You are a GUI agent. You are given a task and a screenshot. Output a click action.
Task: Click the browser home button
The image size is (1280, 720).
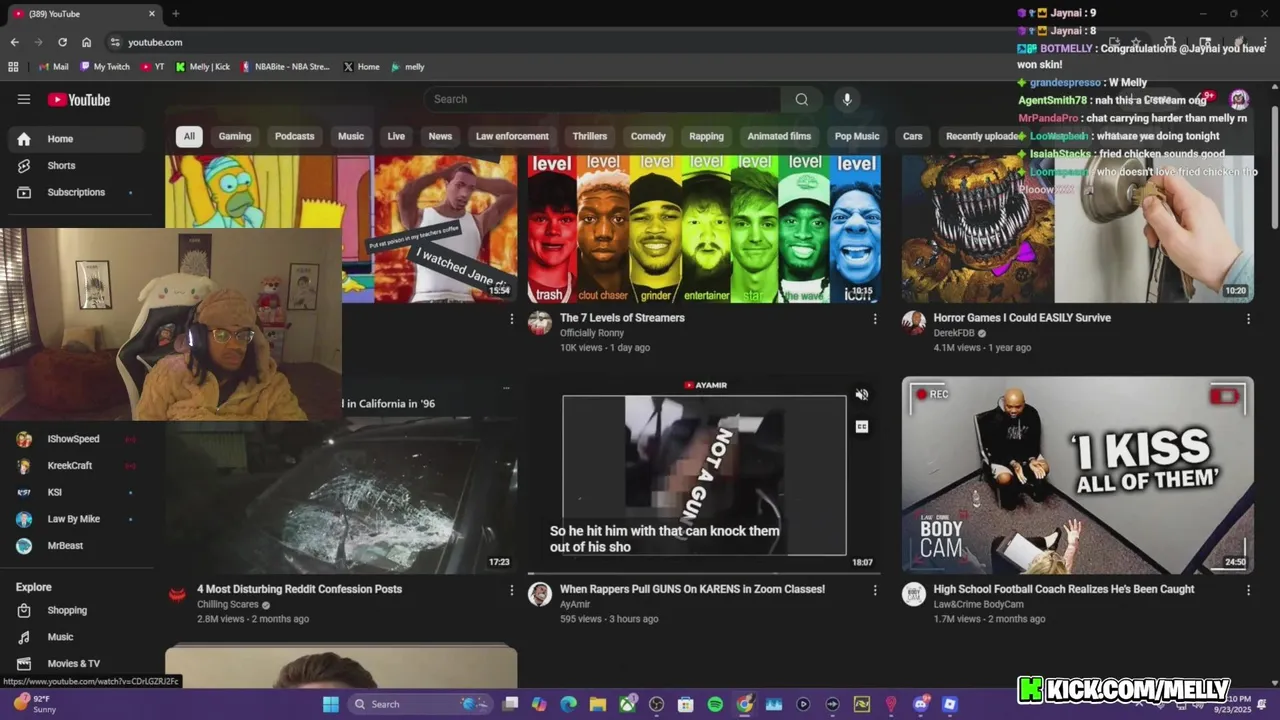point(87,42)
